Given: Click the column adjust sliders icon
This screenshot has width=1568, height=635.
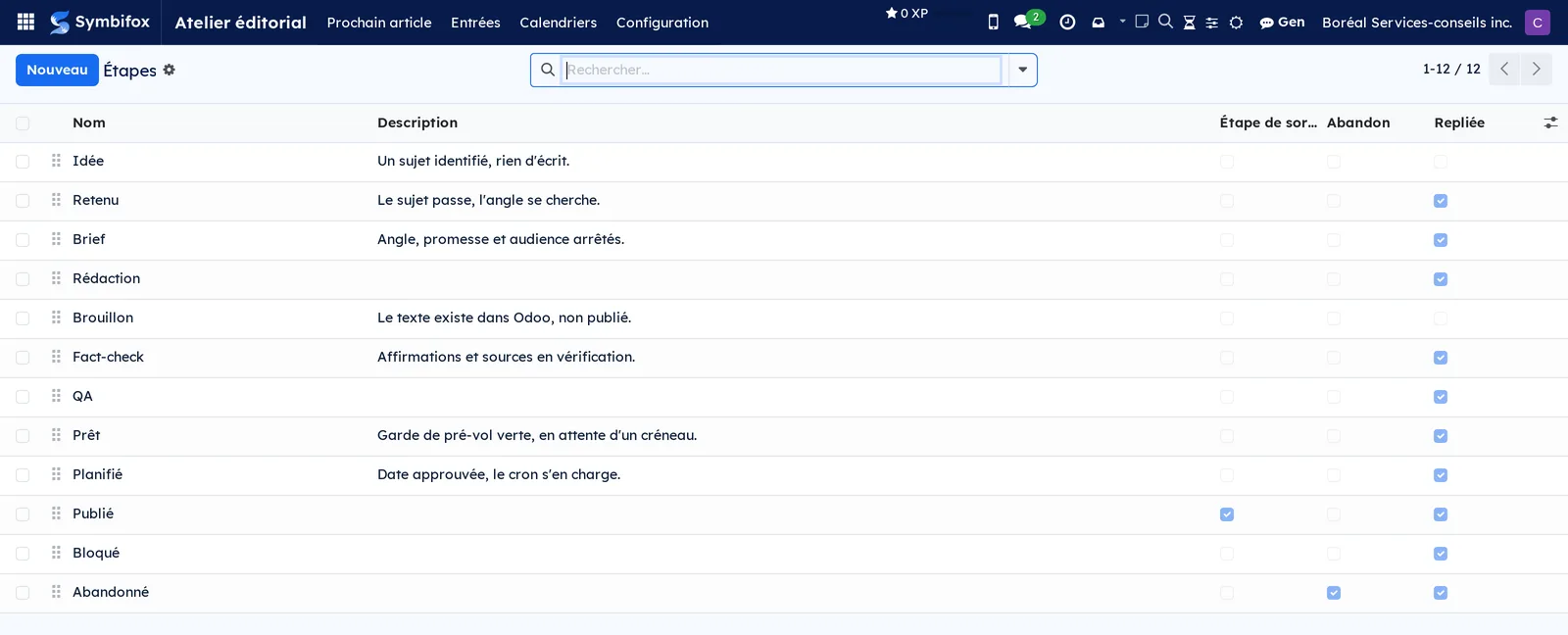Looking at the screenshot, I should (x=1550, y=122).
